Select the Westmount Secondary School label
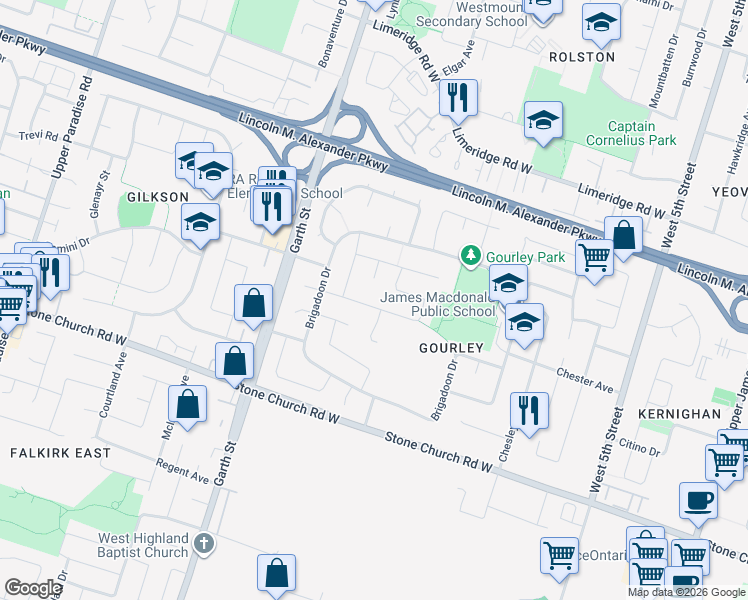 click(x=472, y=14)
